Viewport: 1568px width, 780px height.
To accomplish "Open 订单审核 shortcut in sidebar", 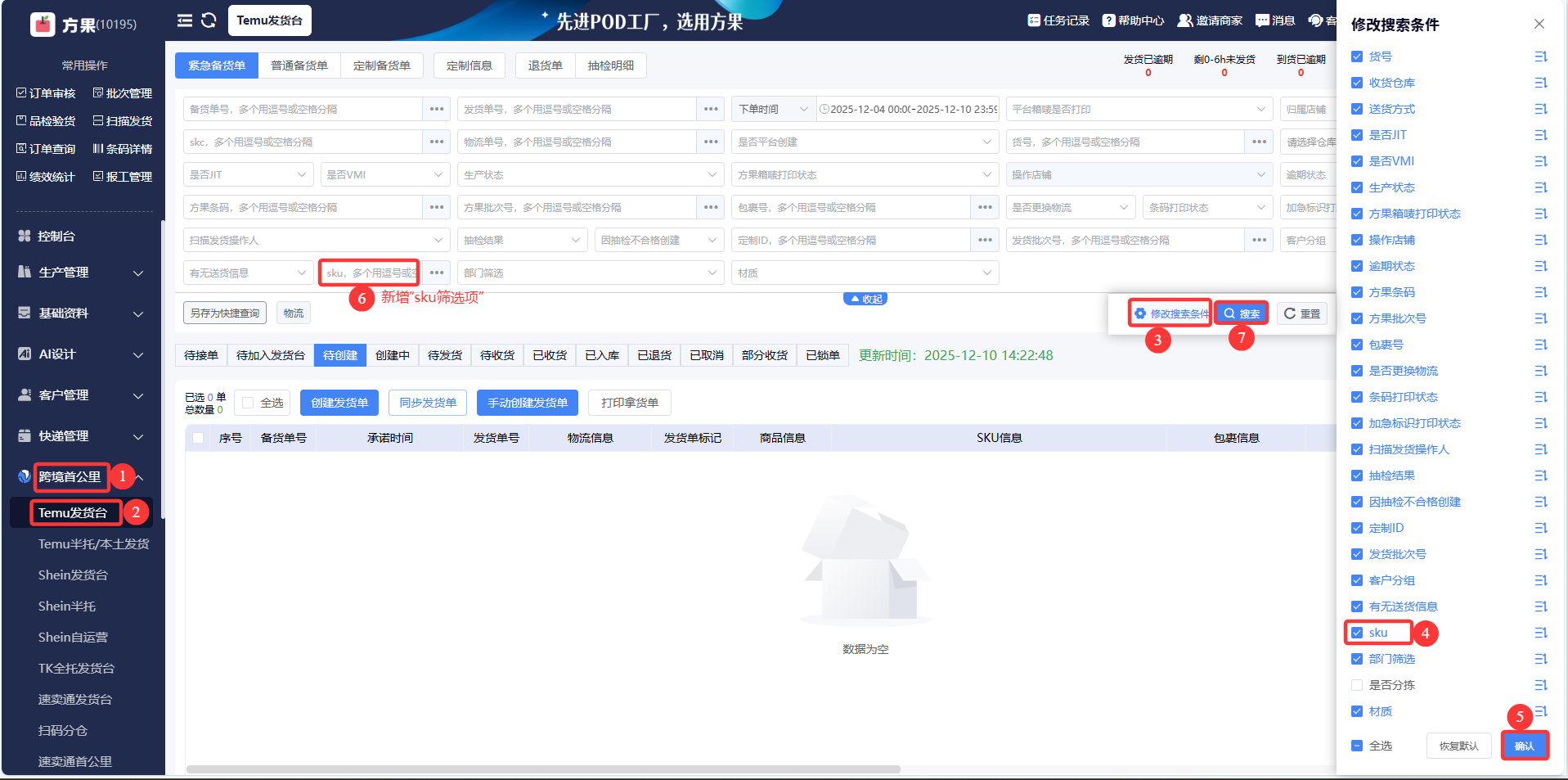I will (x=46, y=93).
